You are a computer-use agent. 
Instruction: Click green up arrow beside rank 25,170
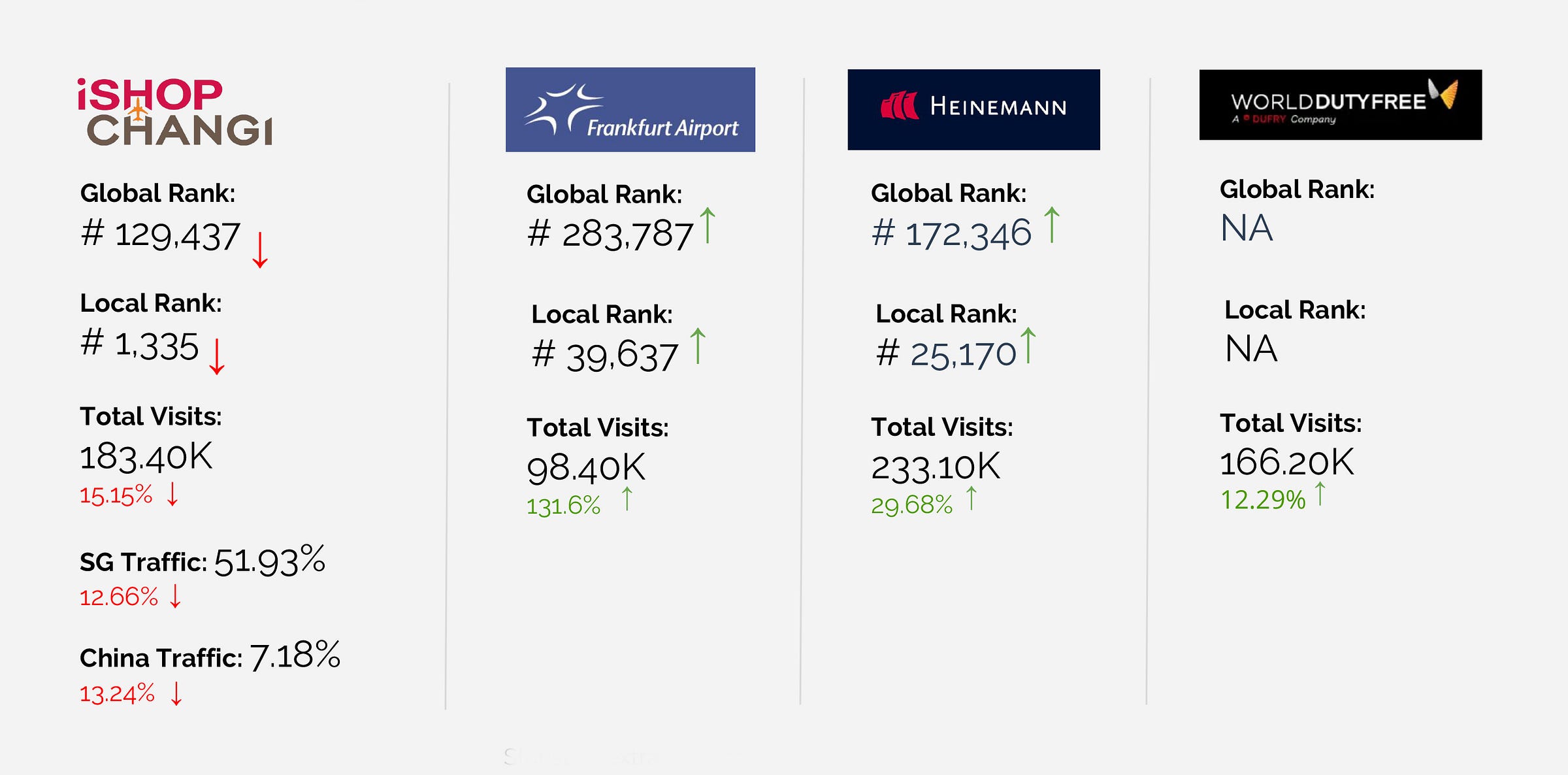point(1028,345)
